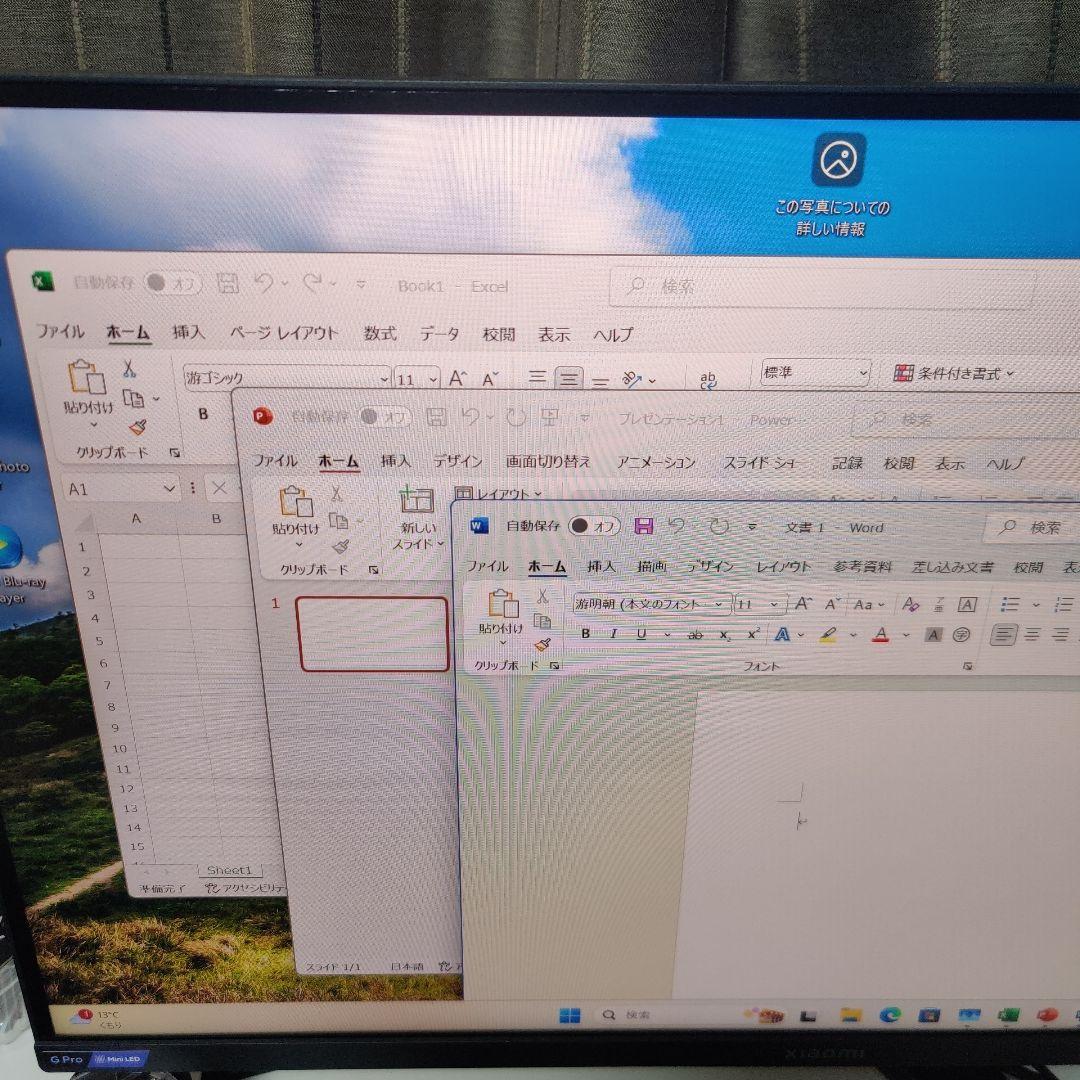Image resolution: width=1080 pixels, height=1080 pixels.
Task: Open the 標準 number format dropdown in Excel
Action: coord(862,373)
